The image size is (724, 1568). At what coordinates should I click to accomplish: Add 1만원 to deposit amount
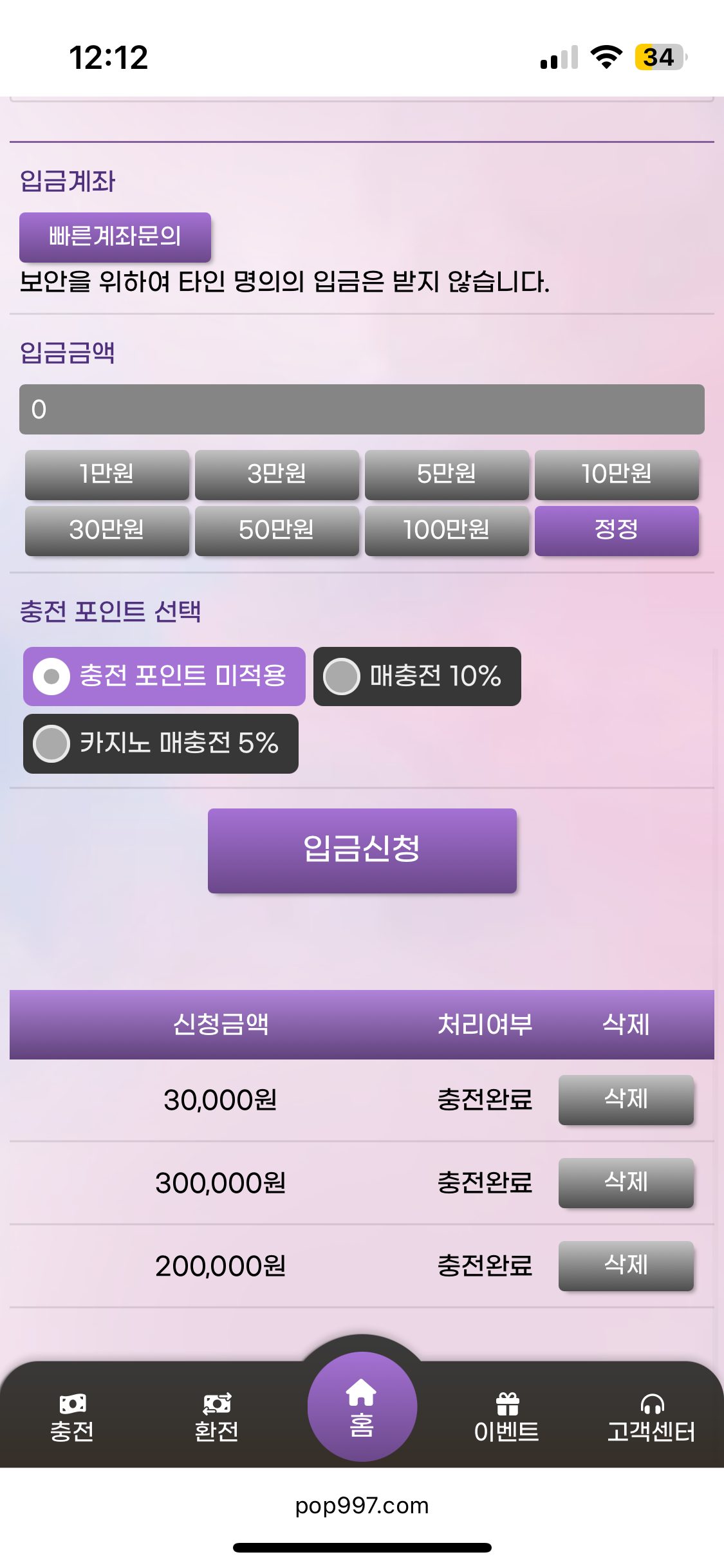pyautogui.click(x=107, y=474)
